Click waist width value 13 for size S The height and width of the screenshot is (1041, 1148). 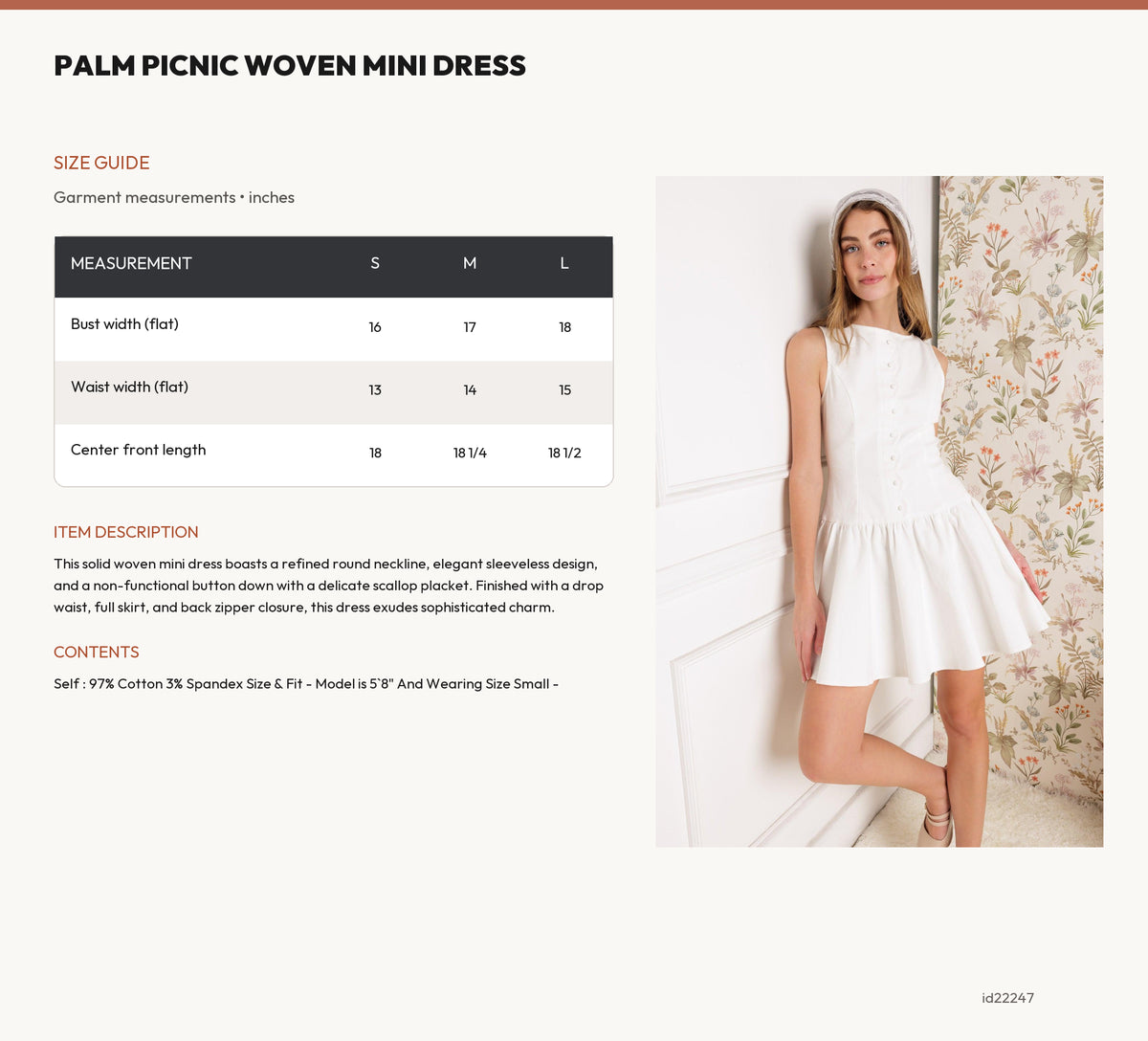(x=375, y=390)
